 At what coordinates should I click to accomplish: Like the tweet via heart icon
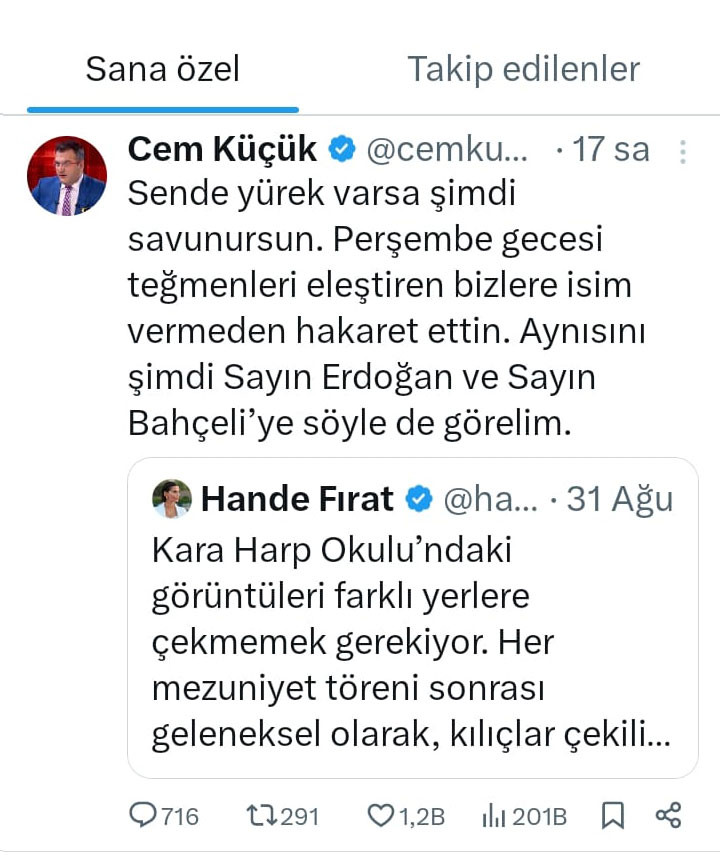pos(381,816)
